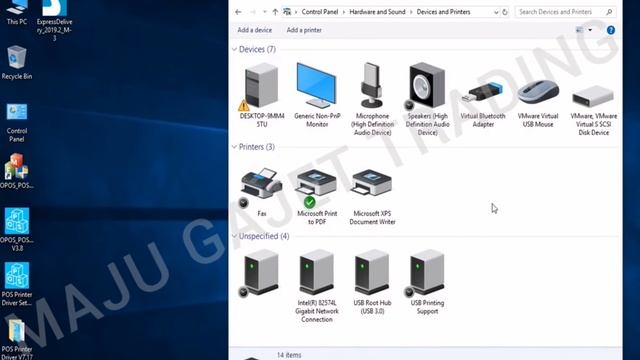Screen dimensions: 640x360
Task: Select the ExpressDelivery_2019.2 desktop icon
Action: click(x=54, y=20)
